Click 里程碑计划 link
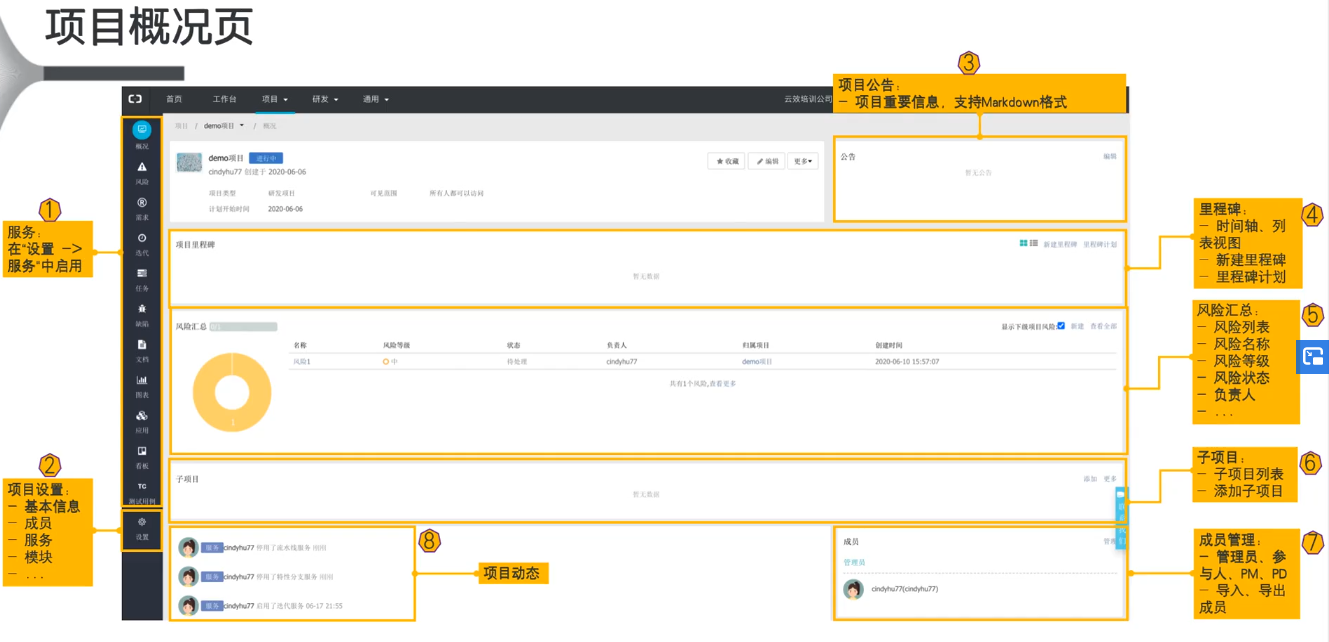1329x642 pixels. pyautogui.click(x=1100, y=244)
